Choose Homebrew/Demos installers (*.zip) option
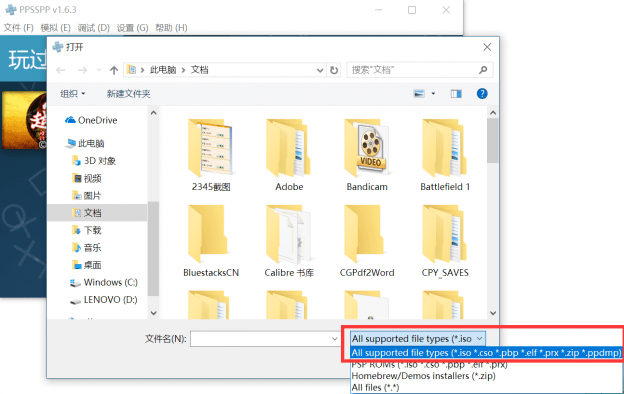This screenshot has height=394, width=624. pyautogui.click(x=424, y=376)
